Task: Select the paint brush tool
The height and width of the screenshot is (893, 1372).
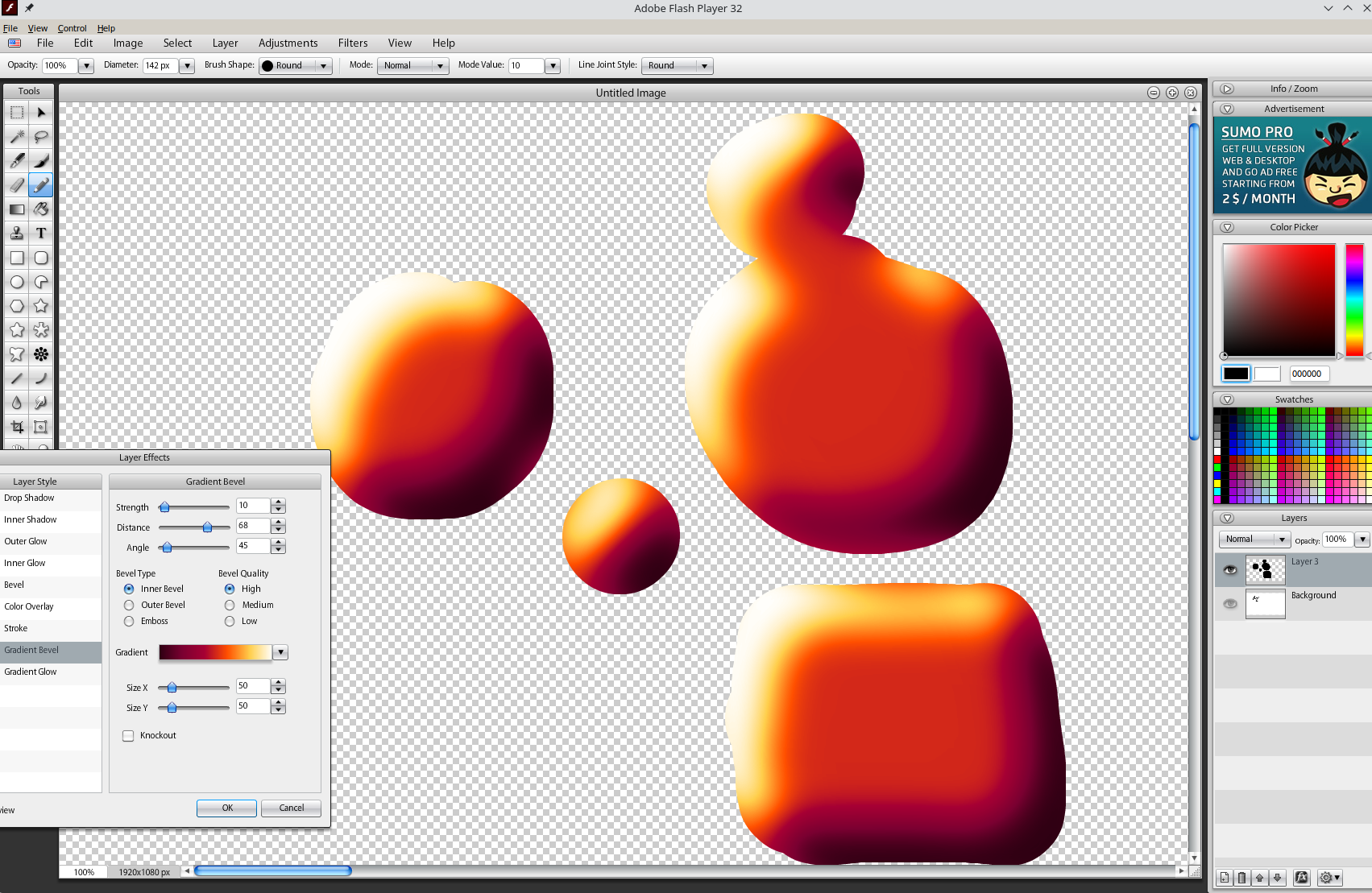Action: click(41, 161)
